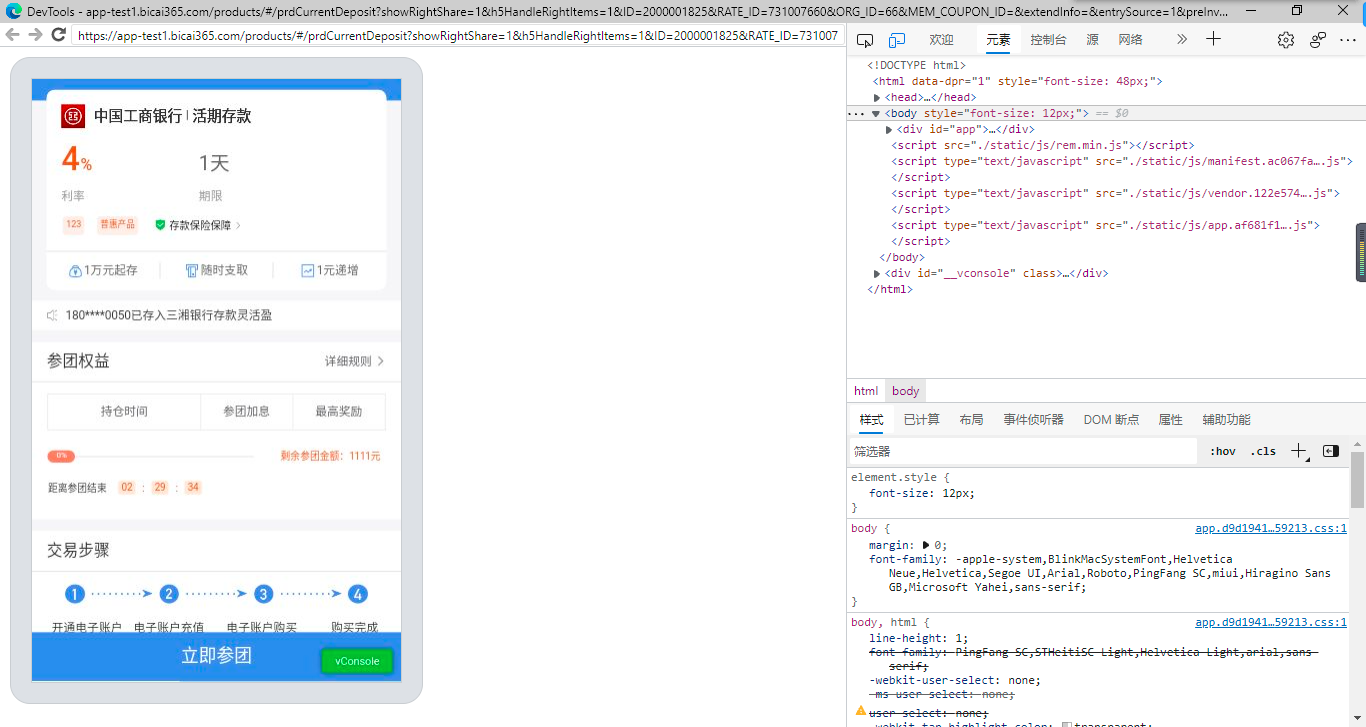Toggle computed styles sidebar icon
The height and width of the screenshot is (727, 1366).
[x=1330, y=451]
